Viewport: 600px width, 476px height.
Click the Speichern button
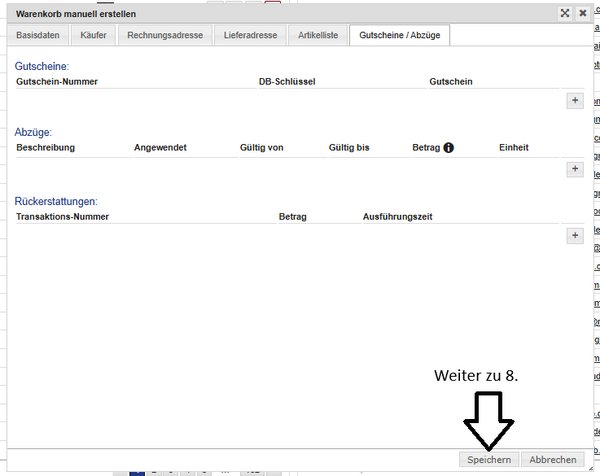coord(489,460)
